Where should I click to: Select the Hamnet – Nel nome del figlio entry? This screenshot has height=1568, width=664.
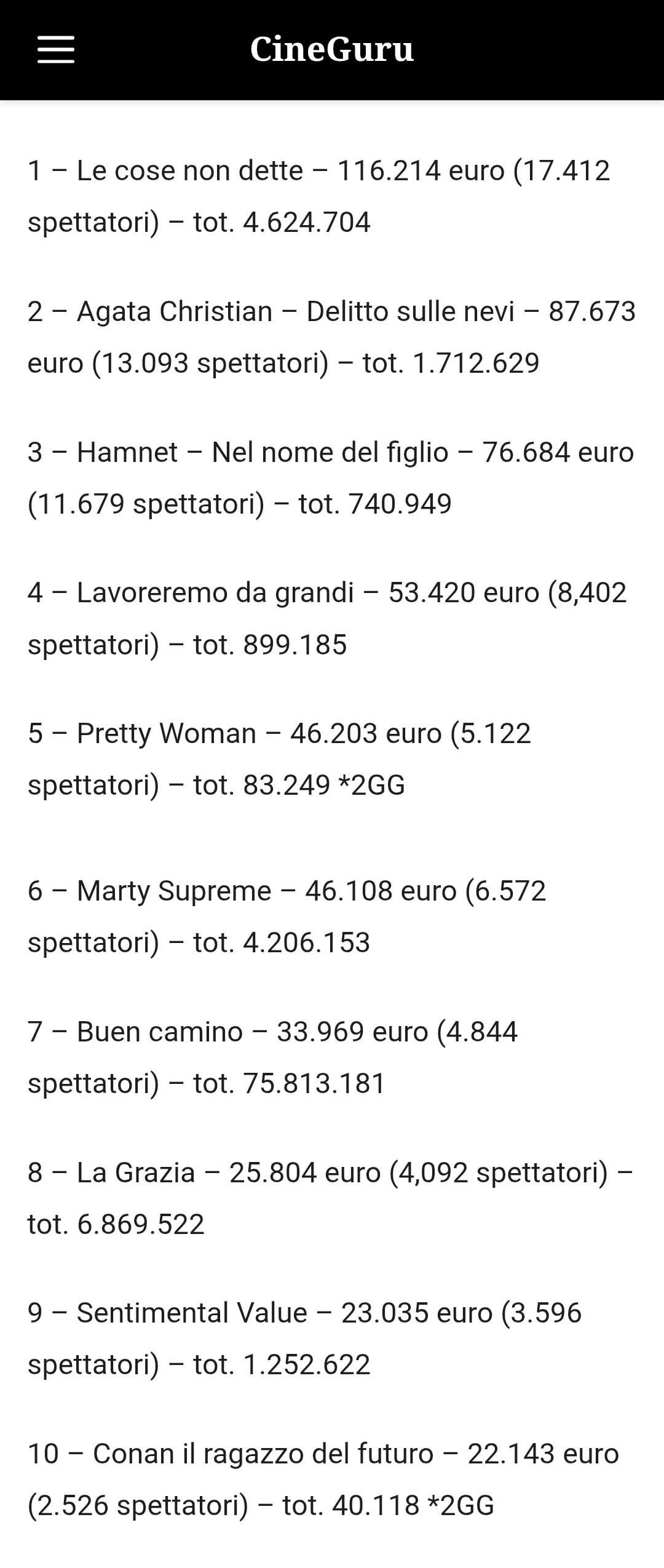262,453
